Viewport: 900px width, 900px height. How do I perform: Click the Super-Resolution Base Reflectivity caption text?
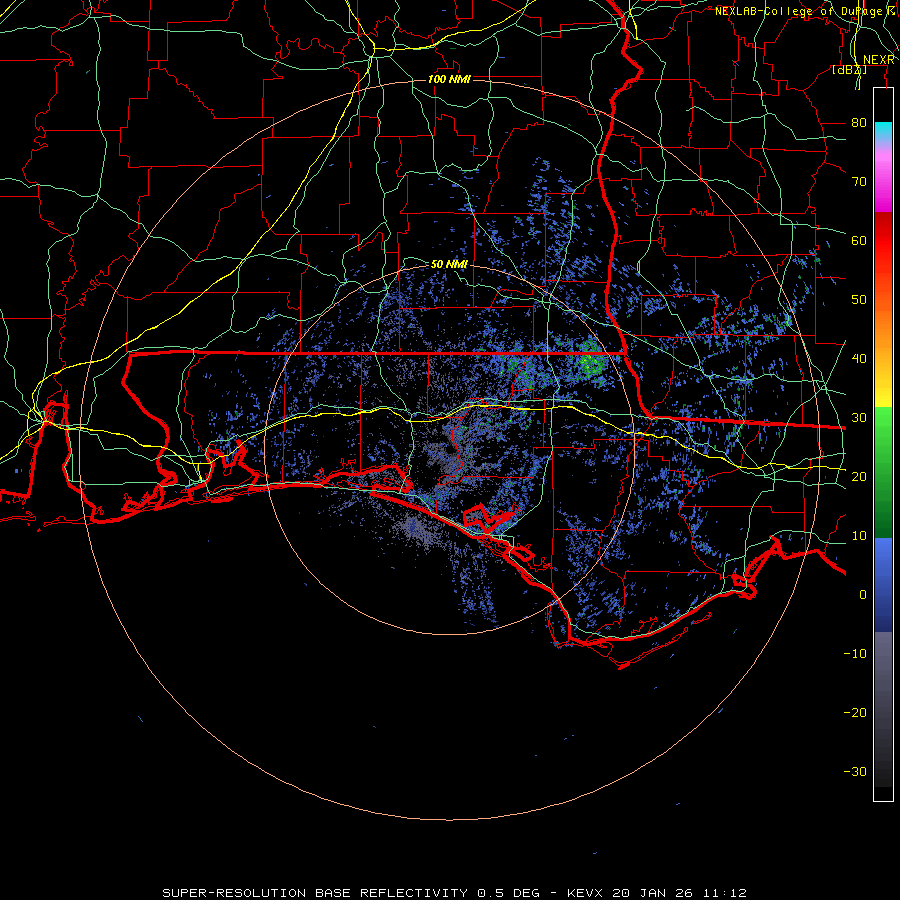click(x=315, y=893)
